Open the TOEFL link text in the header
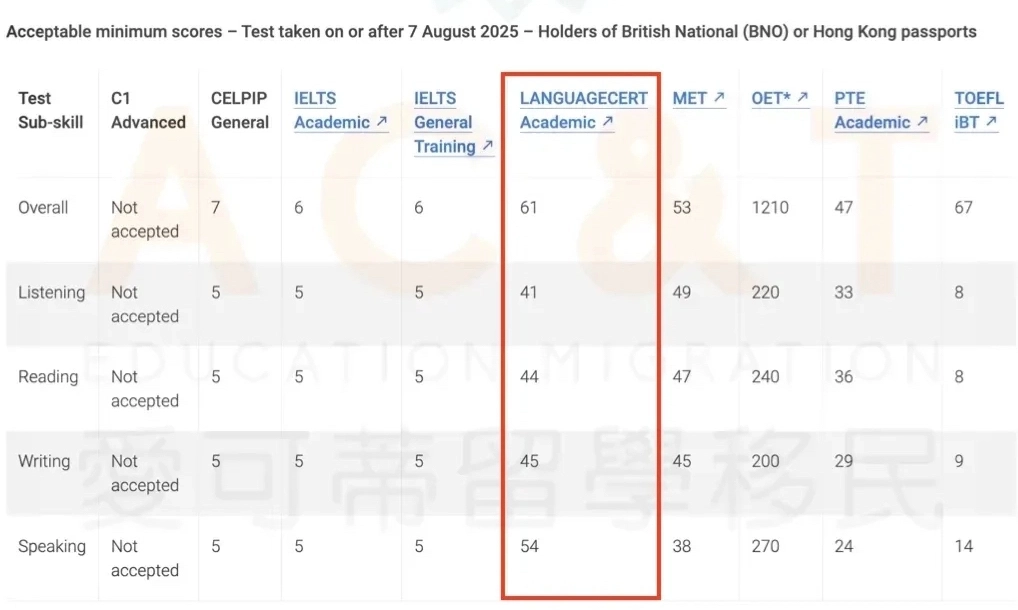The height and width of the screenshot is (610, 1018). (x=978, y=98)
